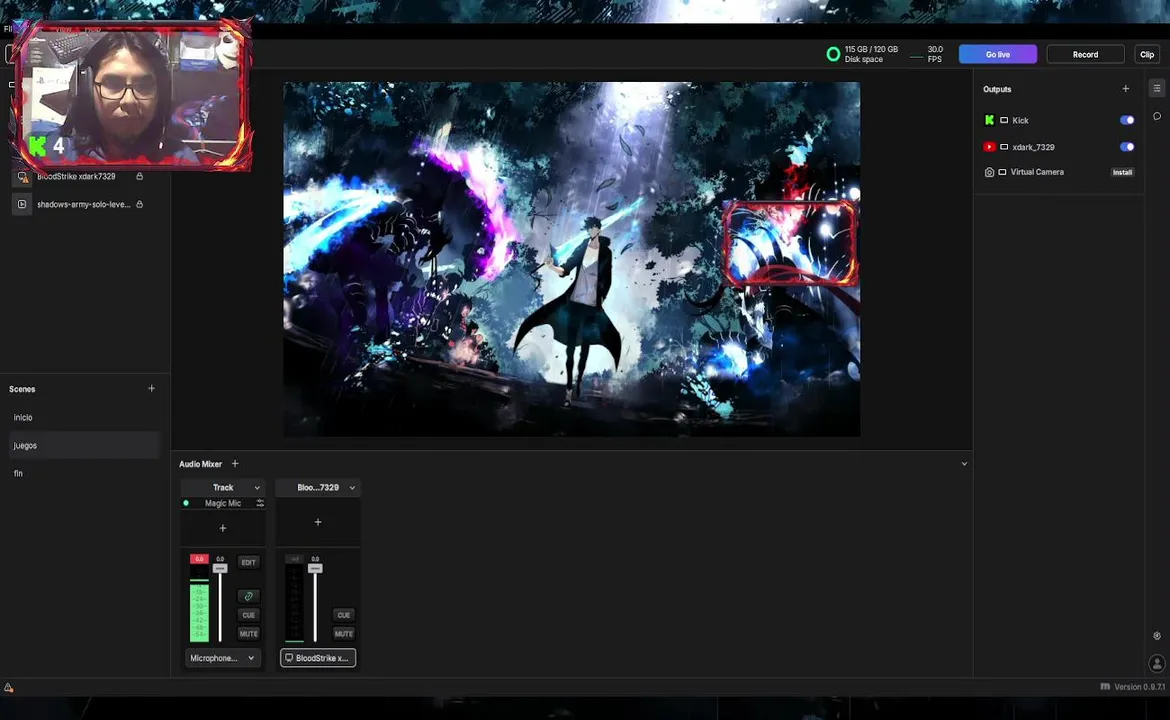Click the Bloo...7329 channel volume fader handle
Screen dimensions: 1170x720
click(x=315, y=569)
